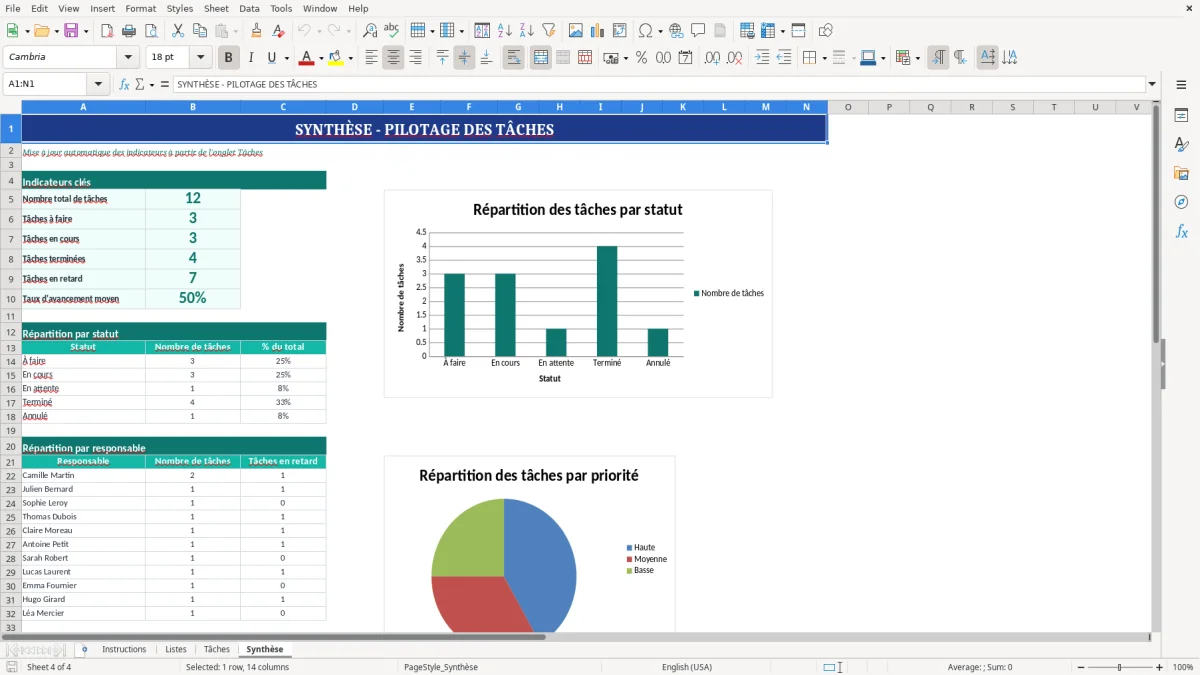Toggle Align Right button
The height and width of the screenshot is (675, 1200).
coord(415,58)
